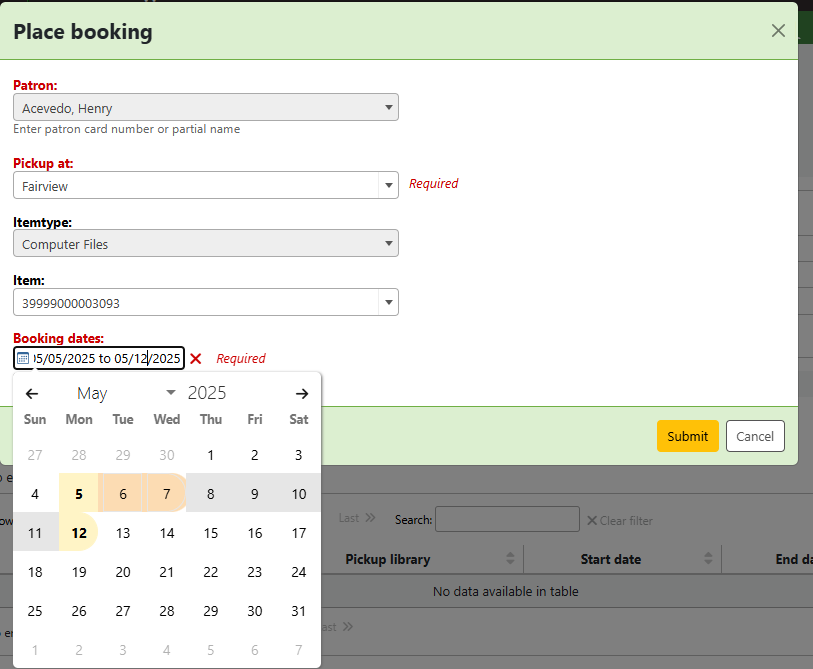Click Clear filter in table controls

point(620,520)
